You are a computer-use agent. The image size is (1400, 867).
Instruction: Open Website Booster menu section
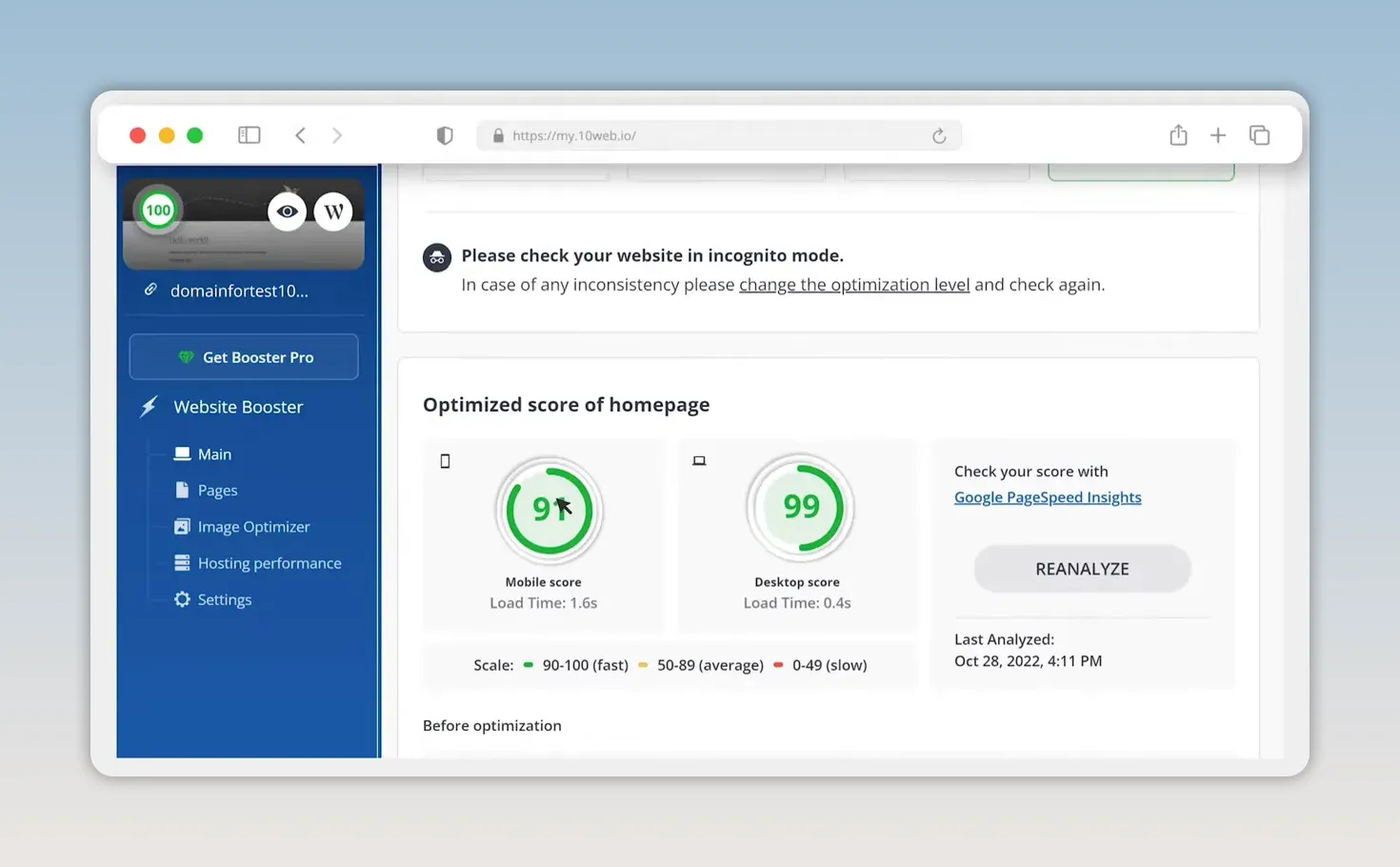pyautogui.click(x=238, y=407)
